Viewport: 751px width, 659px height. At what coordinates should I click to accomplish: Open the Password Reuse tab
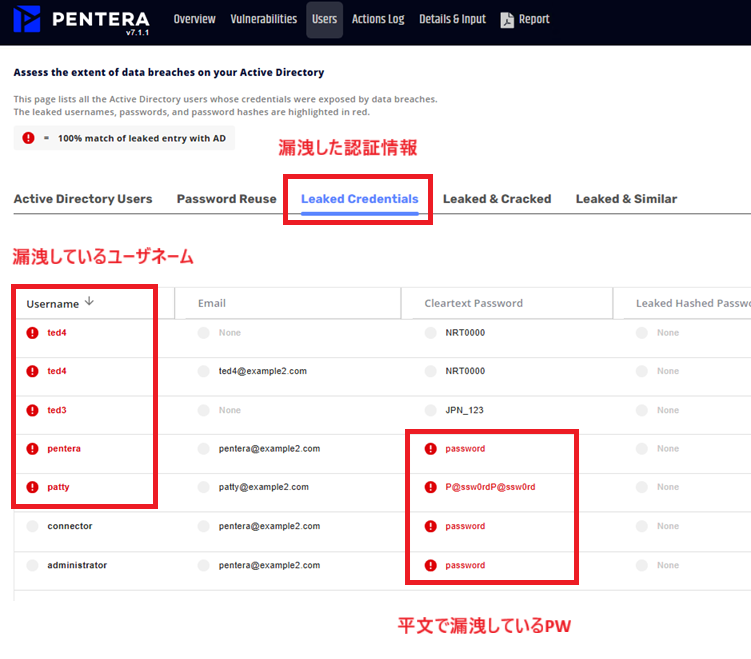coord(226,199)
